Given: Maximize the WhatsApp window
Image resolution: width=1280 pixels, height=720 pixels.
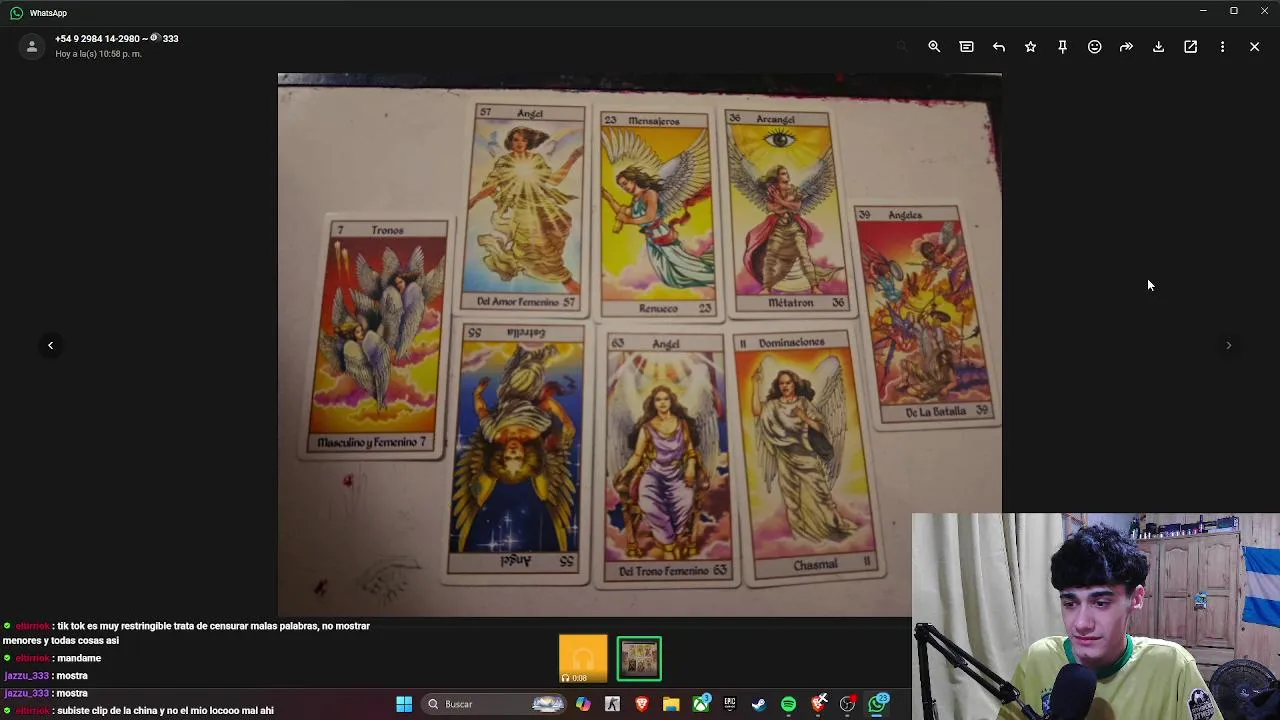Looking at the screenshot, I should coord(1234,11).
